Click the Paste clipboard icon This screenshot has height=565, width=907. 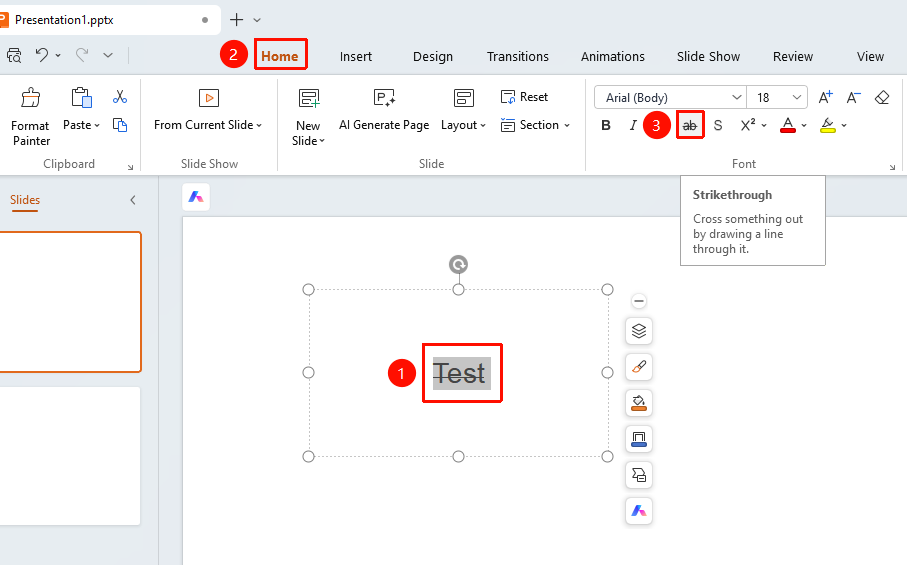[82, 98]
